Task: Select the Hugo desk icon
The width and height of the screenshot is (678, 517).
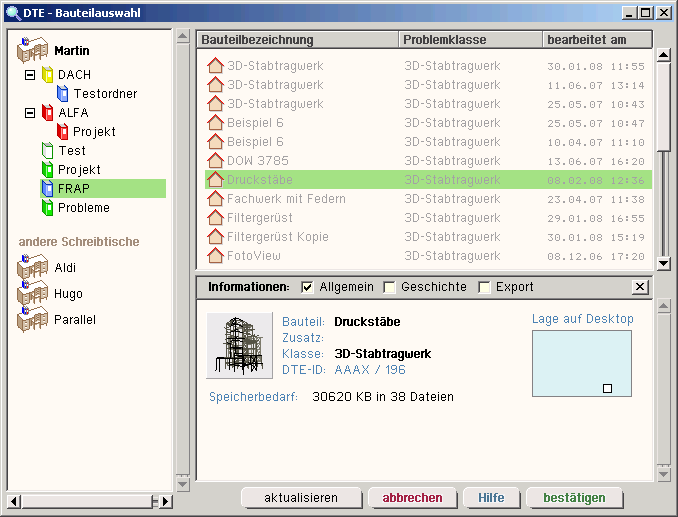Action: click(x=33, y=294)
